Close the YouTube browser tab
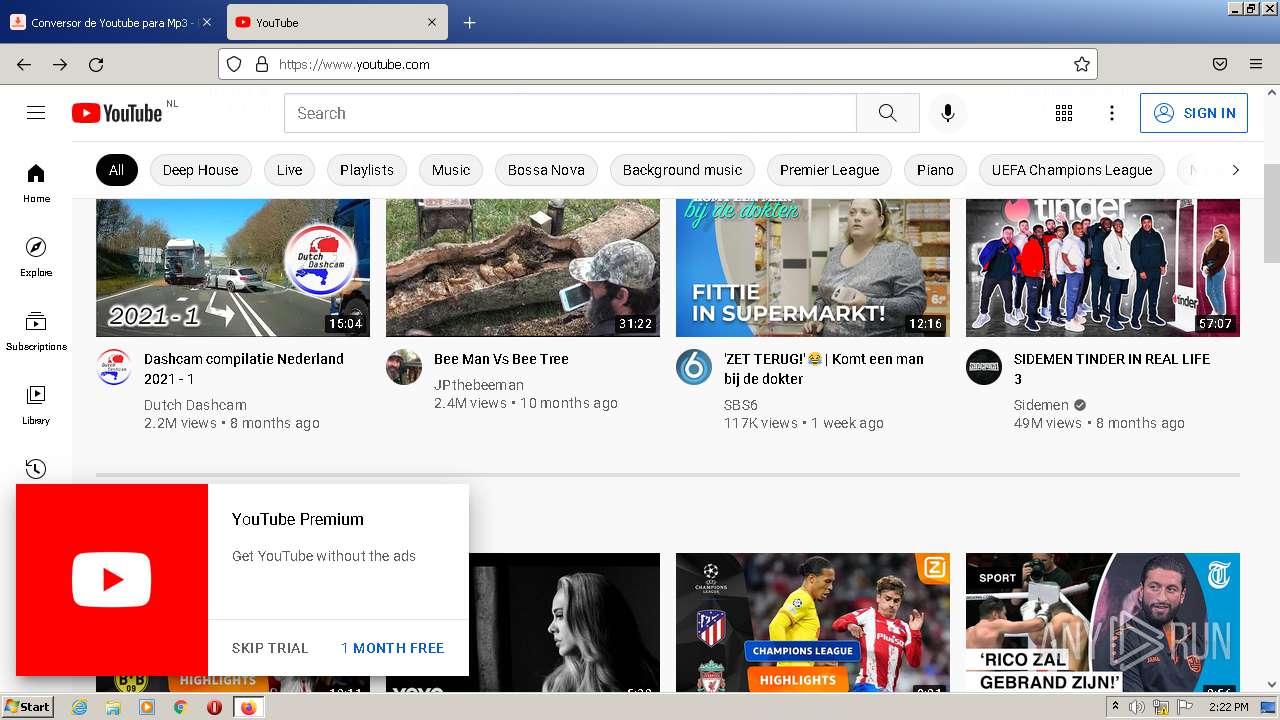 (x=432, y=22)
